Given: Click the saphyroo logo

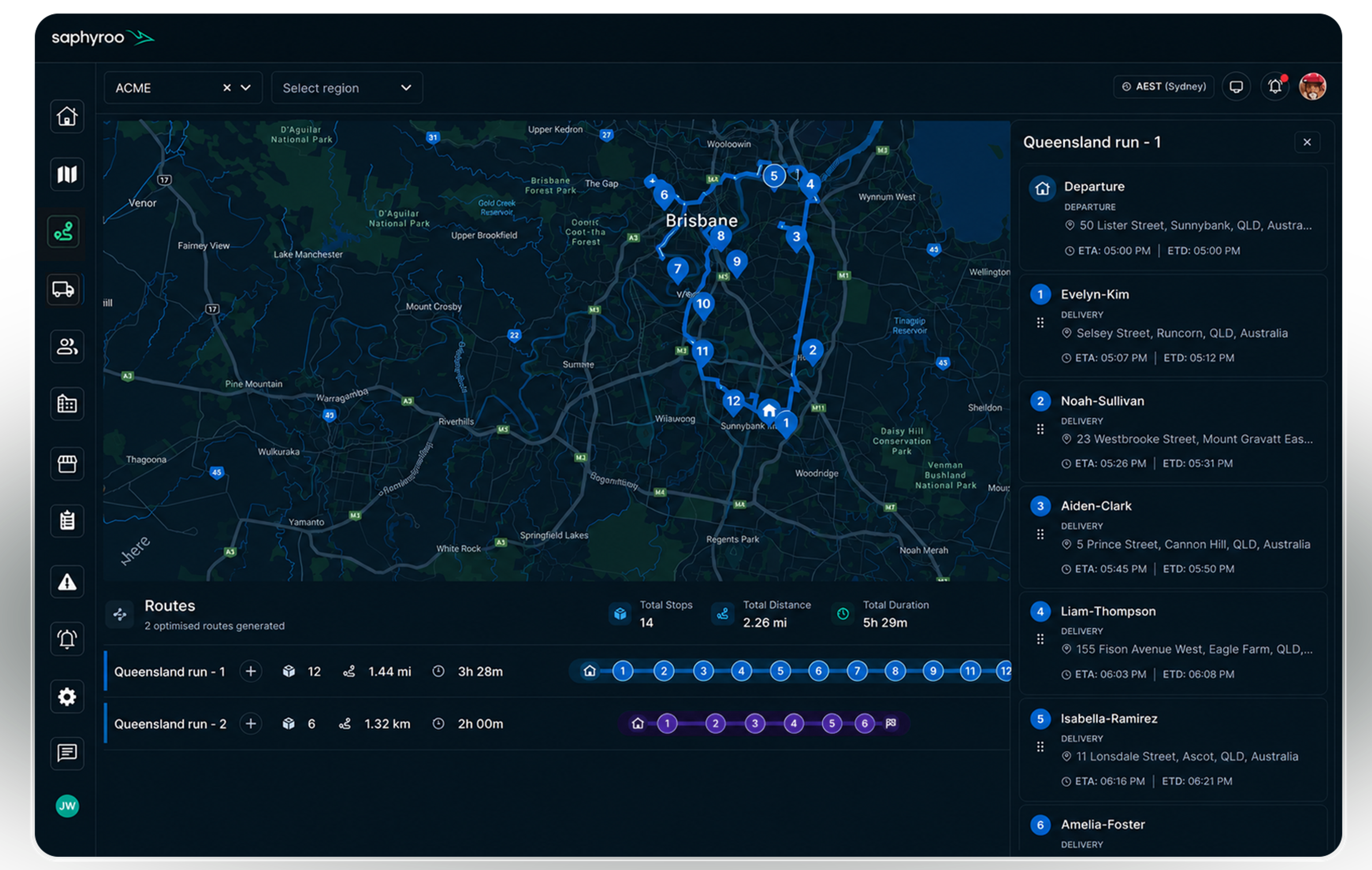Looking at the screenshot, I should coord(103,38).
